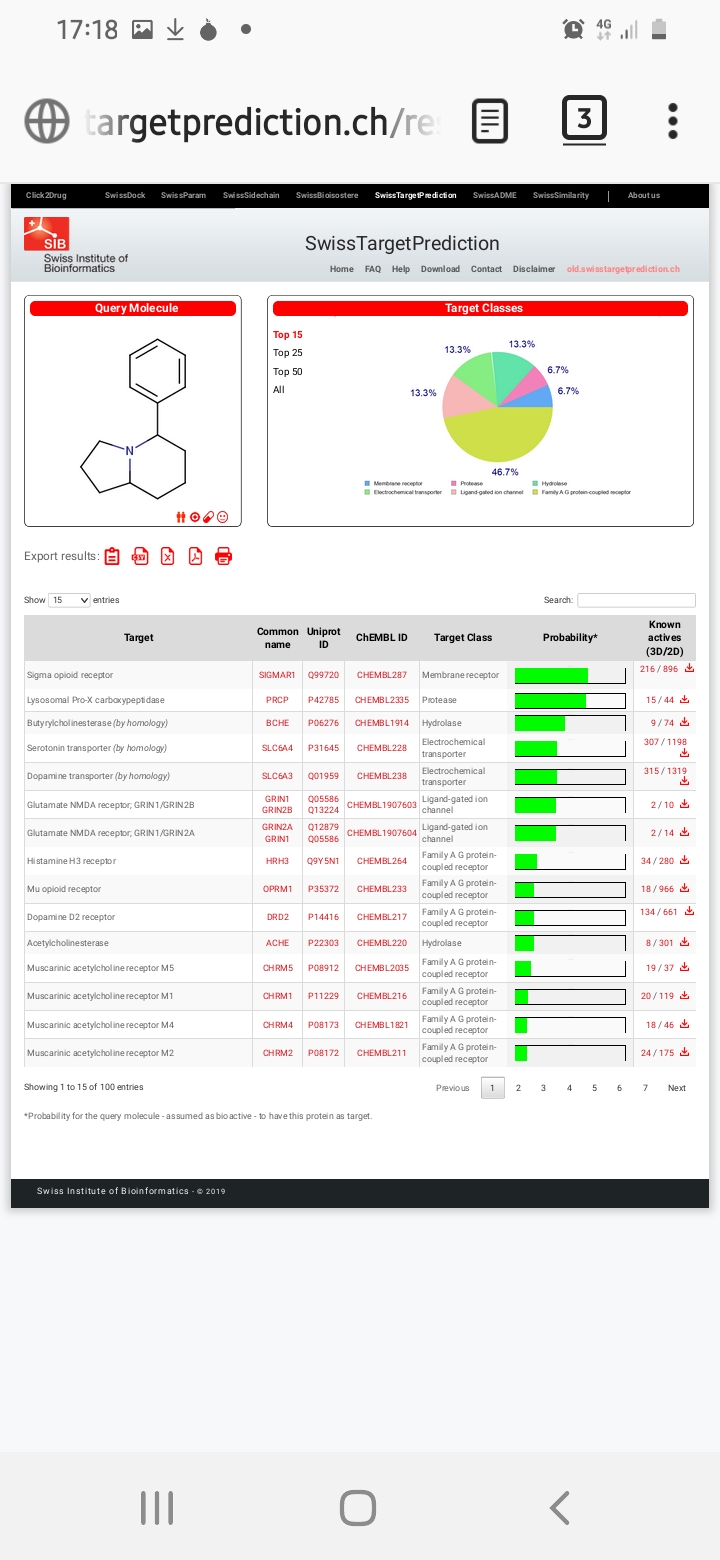This screenshot has height=1560, width=720.
Task: Open the Help page link
Action: [401, 269]
